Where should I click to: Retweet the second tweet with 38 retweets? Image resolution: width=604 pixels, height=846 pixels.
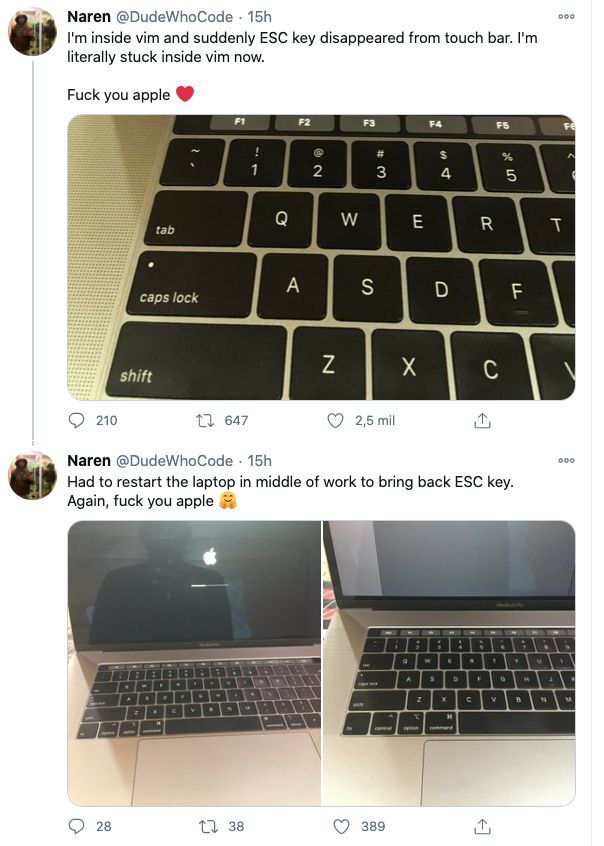(x=206, y=826)
